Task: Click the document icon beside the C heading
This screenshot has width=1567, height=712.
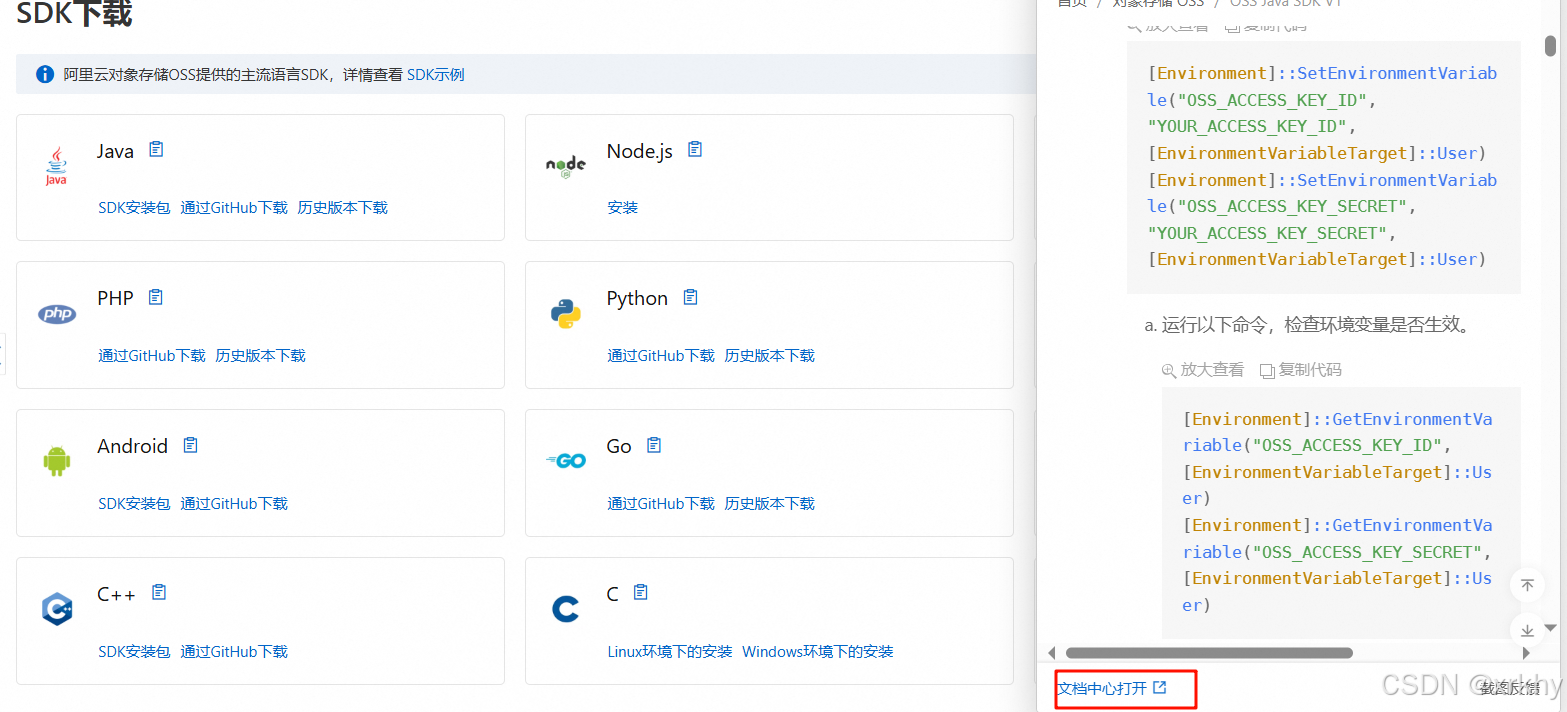Action: (x=641, y=592)
